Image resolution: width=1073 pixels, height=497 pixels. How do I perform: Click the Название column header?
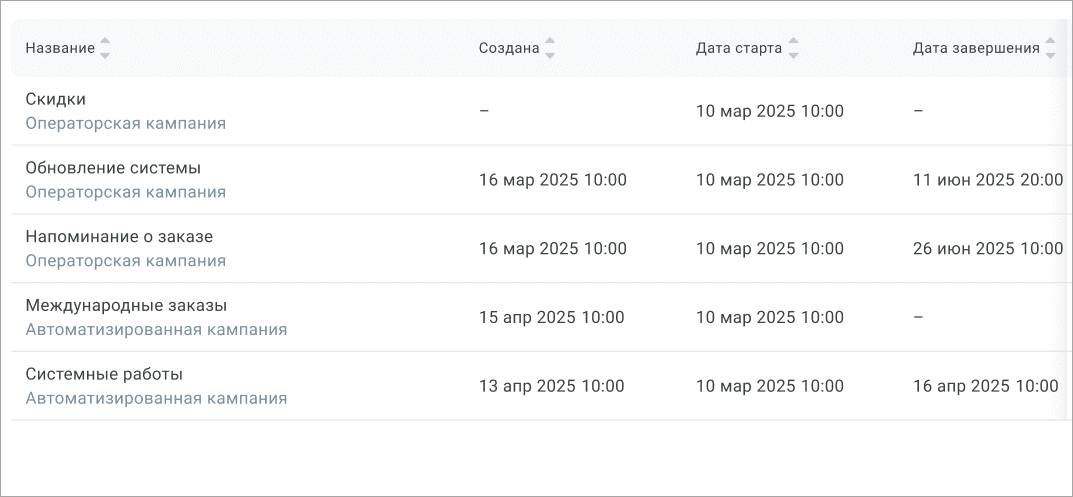click(60, 48)
